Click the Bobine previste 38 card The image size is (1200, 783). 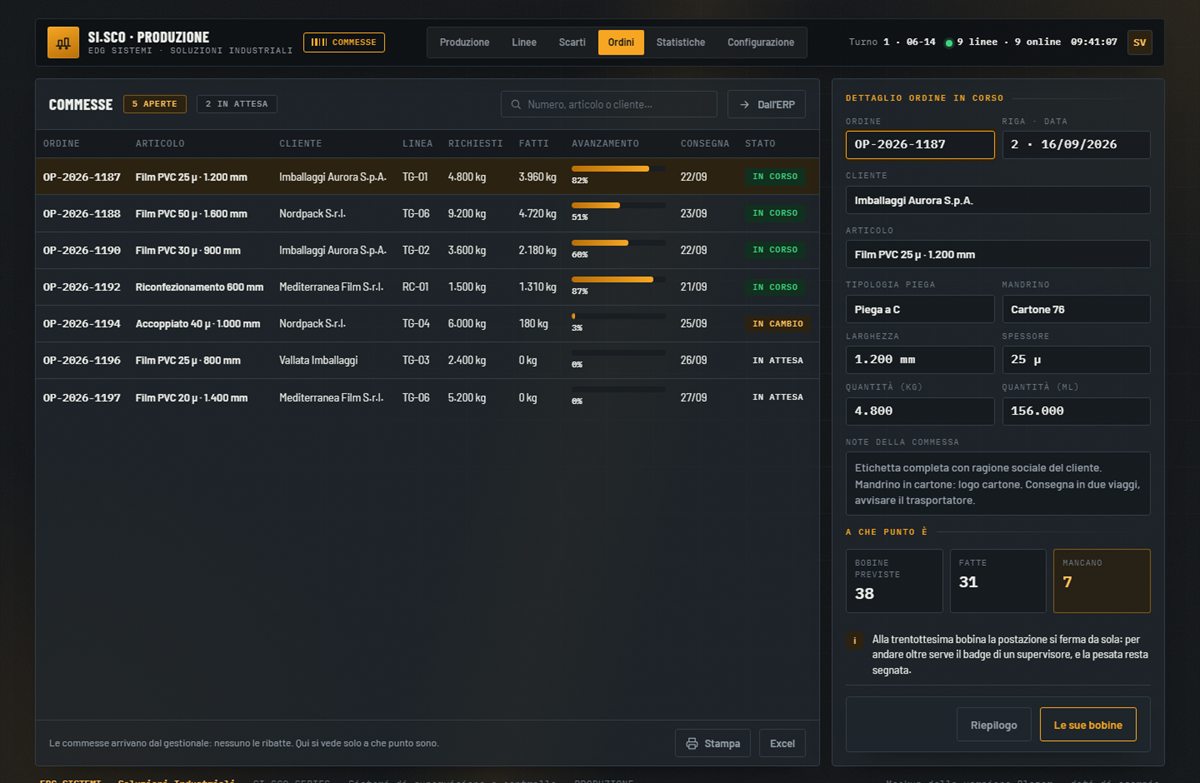point(894,581)
